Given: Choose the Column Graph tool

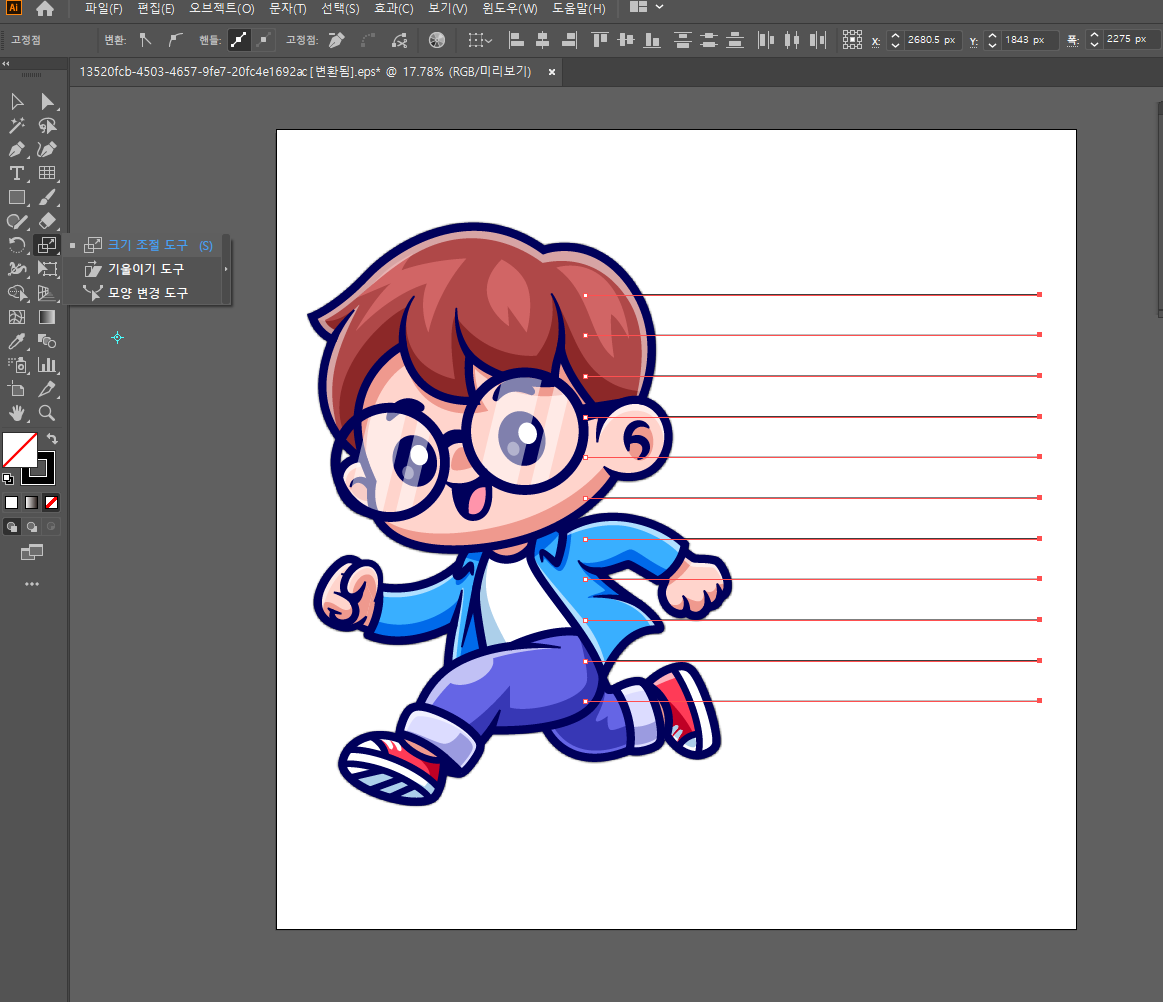Looking at the screenshot, I should pyautogui.click(x=47, y=365).
